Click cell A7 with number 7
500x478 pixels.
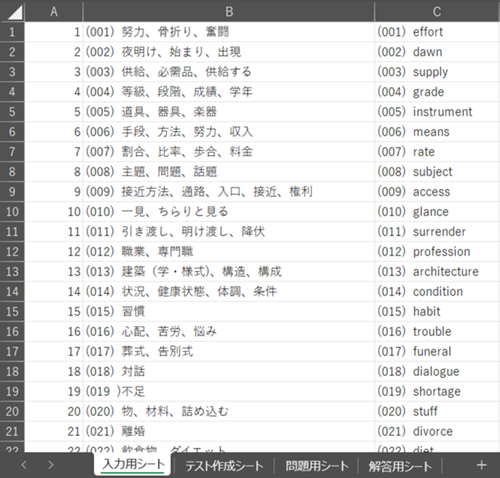(54, 152)
